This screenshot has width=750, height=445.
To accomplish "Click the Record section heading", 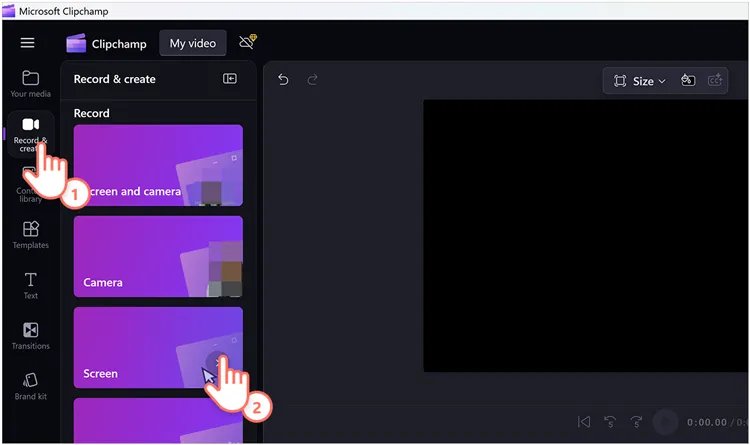I will click(x=91, y=113).
